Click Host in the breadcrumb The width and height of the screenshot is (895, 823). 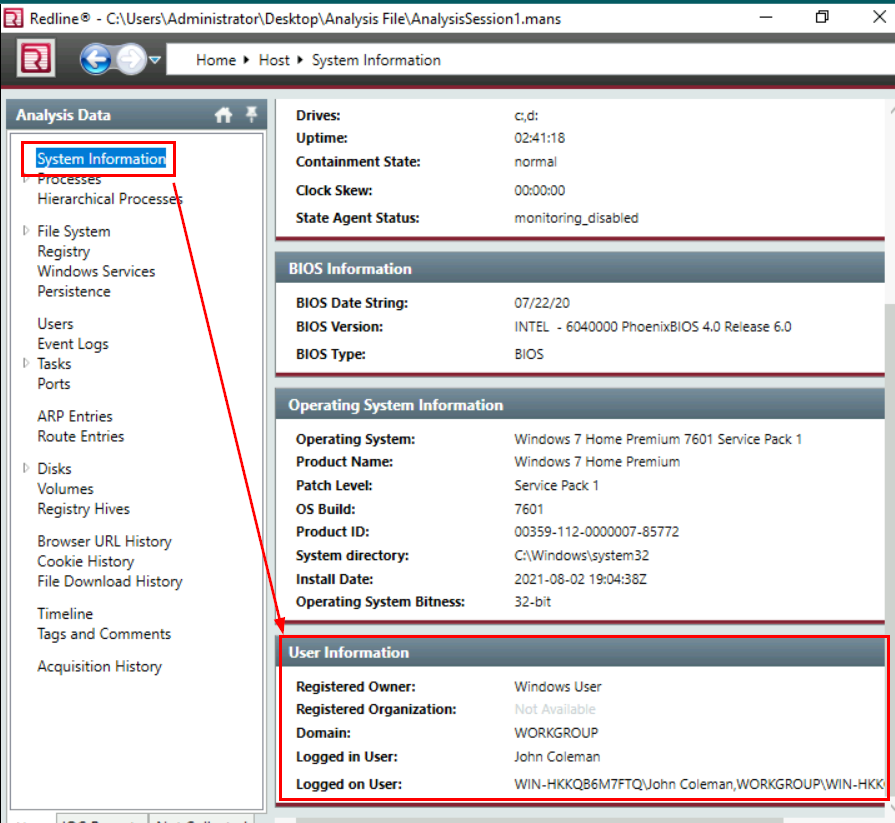click(274, 60)
